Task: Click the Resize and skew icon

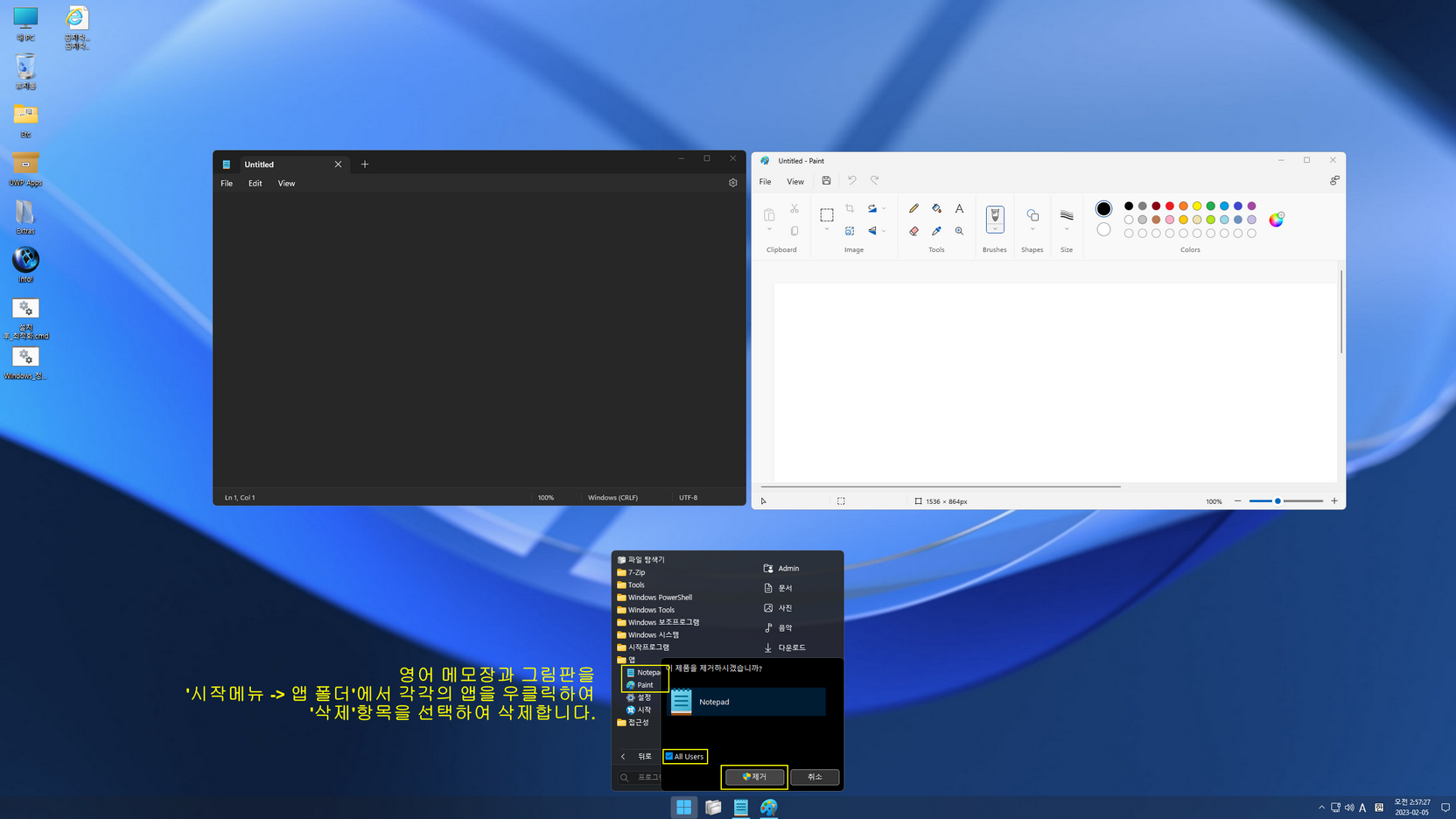Action: coord(850,231)
